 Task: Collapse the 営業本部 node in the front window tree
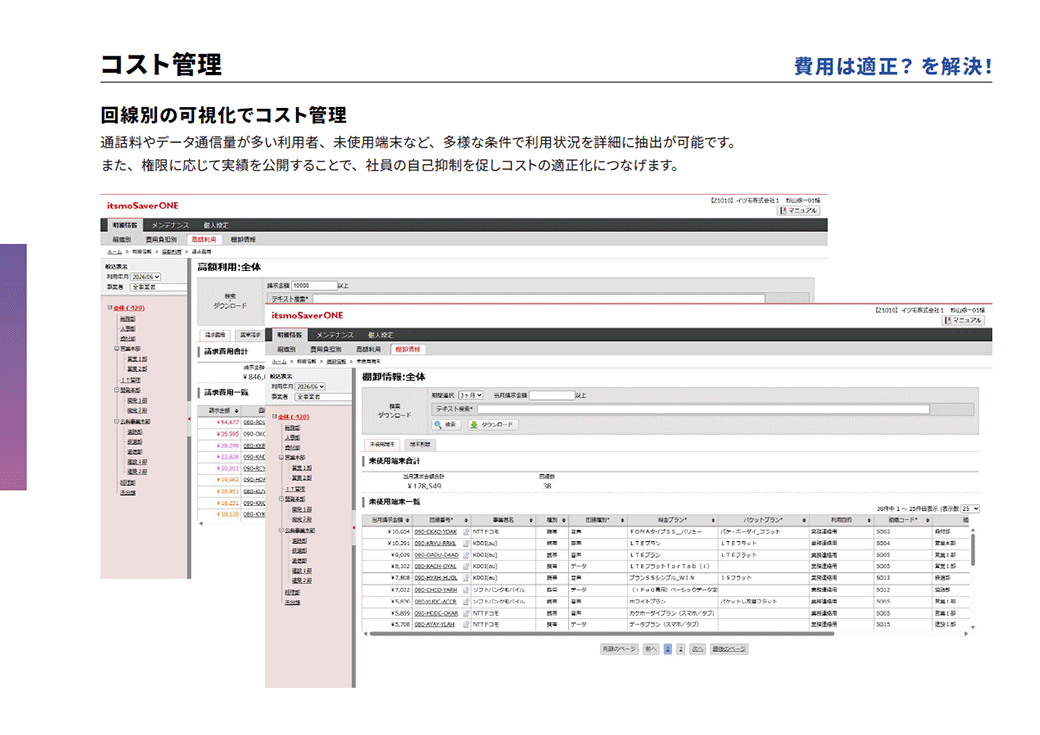coord(281,458)
